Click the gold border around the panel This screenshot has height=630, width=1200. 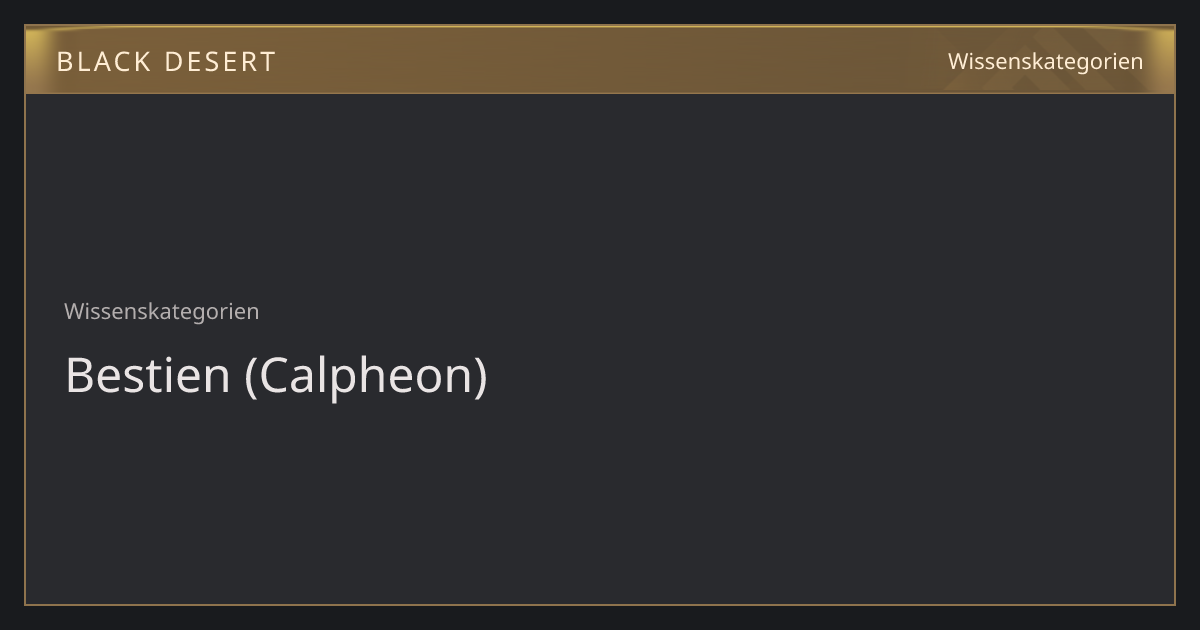click(x=25, y=350)
